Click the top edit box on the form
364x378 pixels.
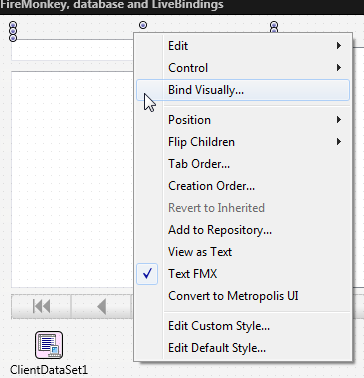(x=72, y=50)
